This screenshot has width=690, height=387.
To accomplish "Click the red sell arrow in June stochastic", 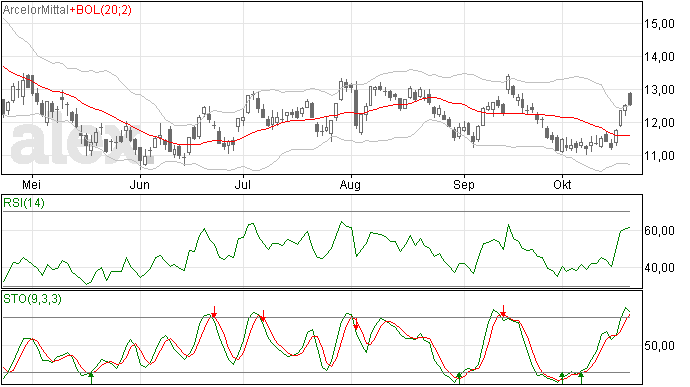I will (x=214, y=311).
